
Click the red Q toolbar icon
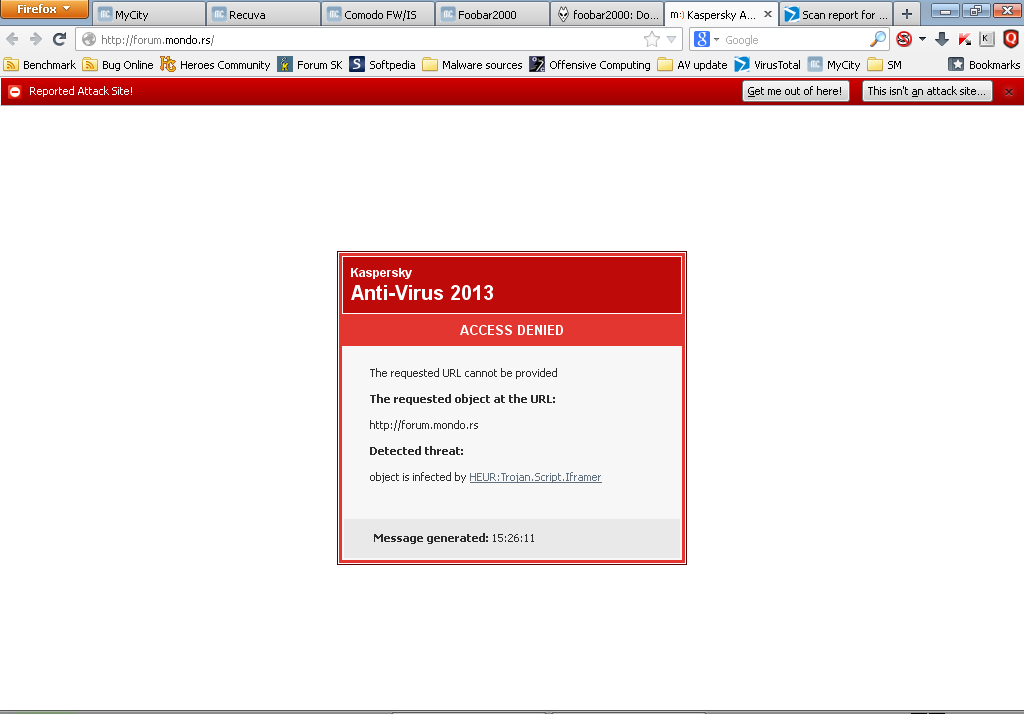[x=1011, y=39]
